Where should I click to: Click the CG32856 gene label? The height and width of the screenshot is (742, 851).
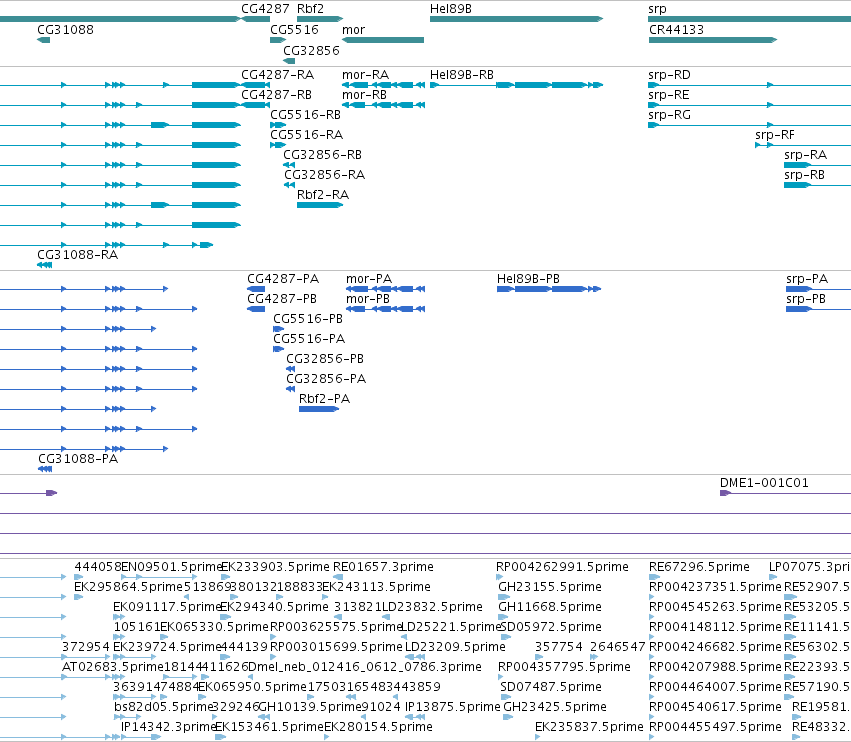(x=311, y=50)
